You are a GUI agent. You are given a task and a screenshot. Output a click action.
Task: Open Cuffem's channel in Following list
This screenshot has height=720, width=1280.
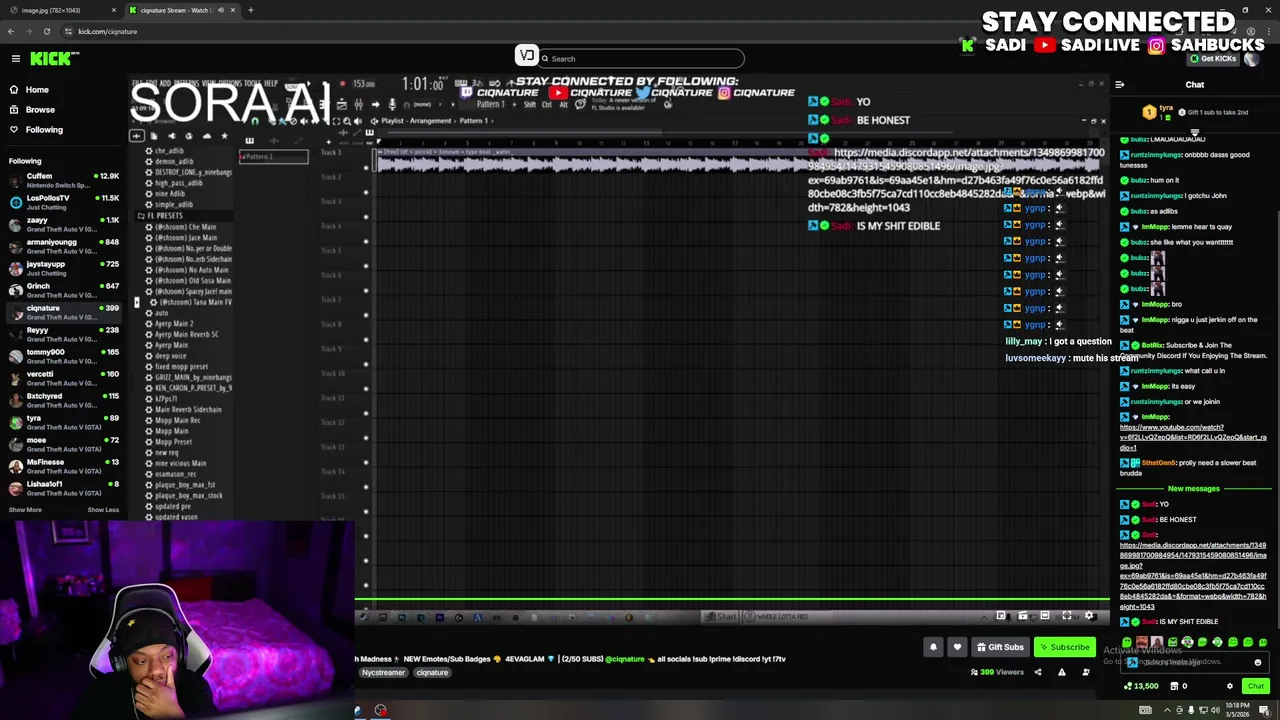click(62, 180)
